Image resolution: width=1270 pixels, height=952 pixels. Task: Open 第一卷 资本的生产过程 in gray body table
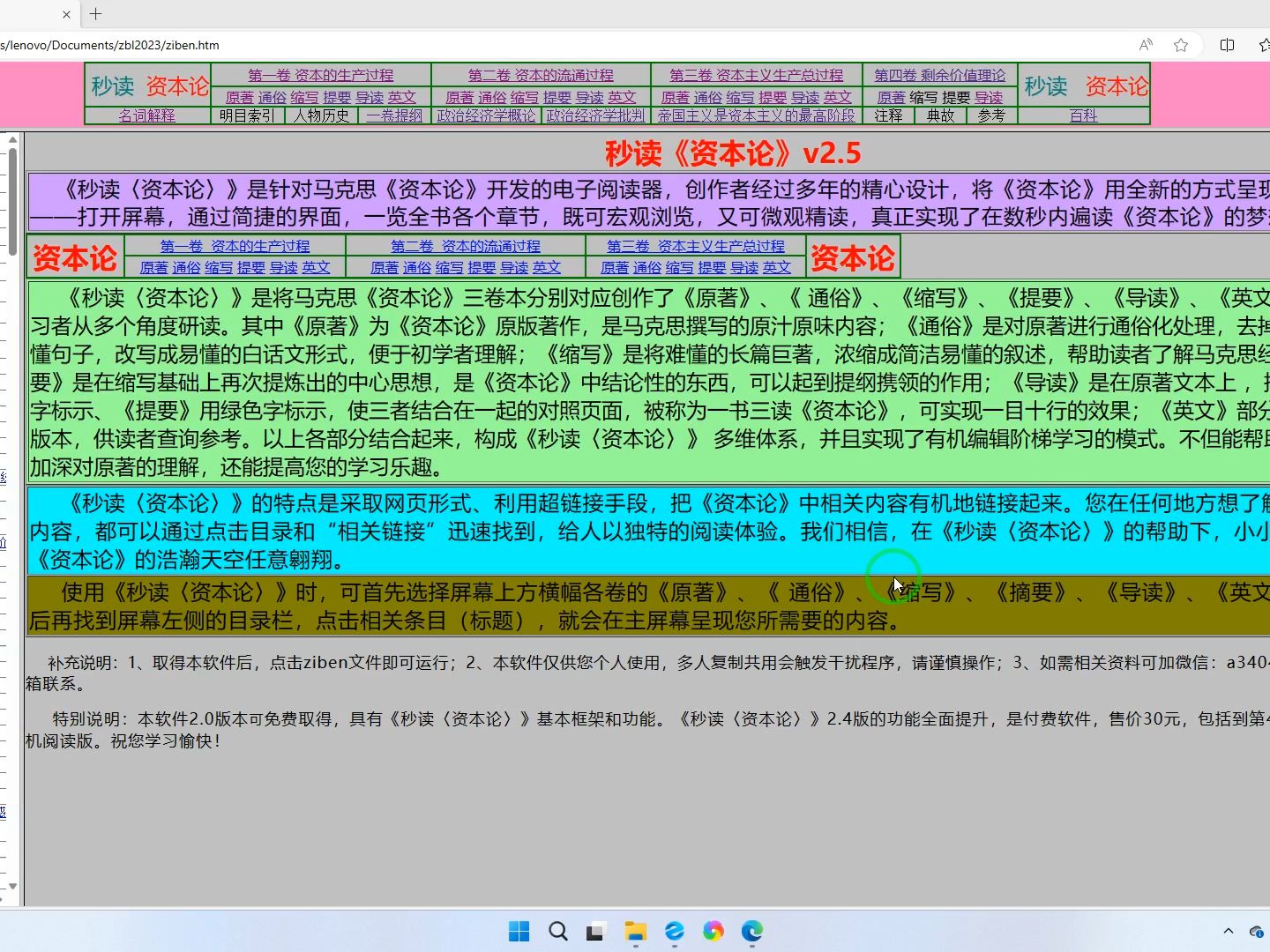[235, 246]
